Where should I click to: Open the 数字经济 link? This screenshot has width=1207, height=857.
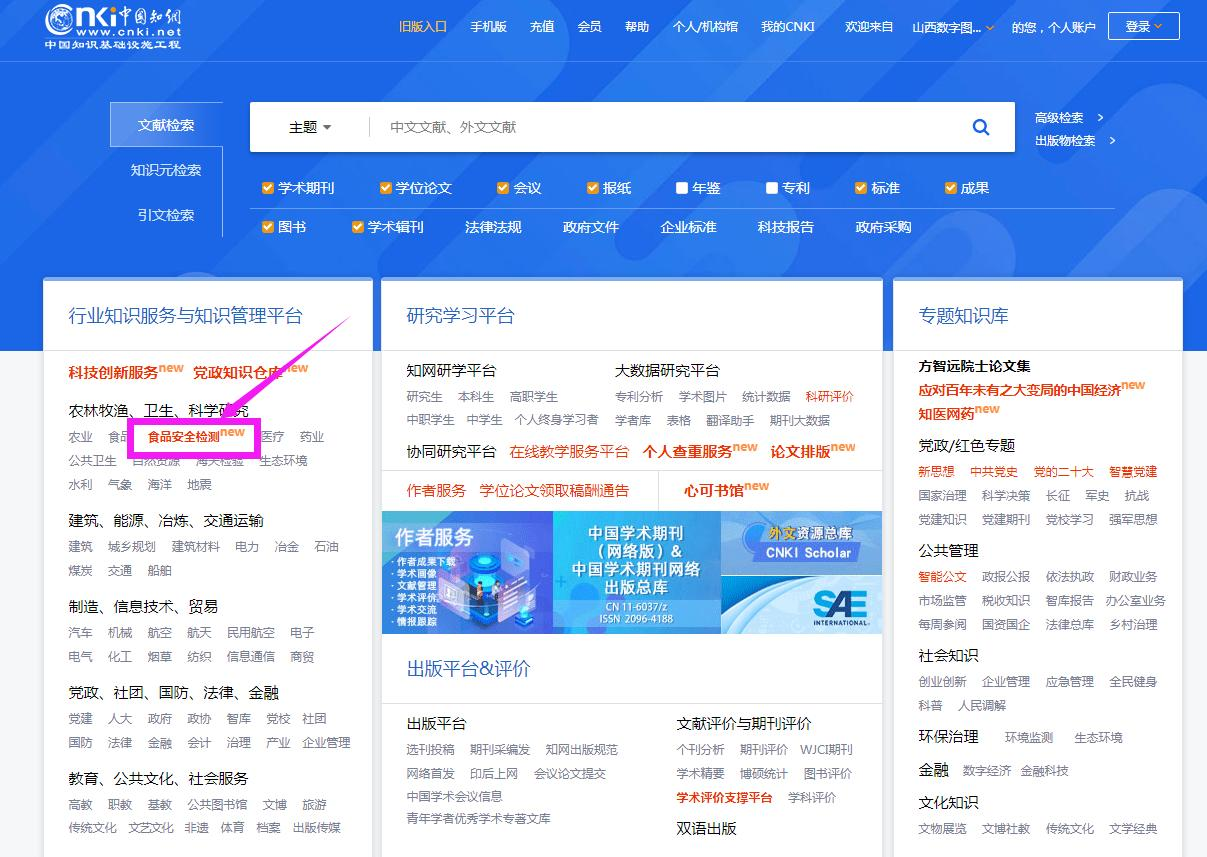[987, 770]
